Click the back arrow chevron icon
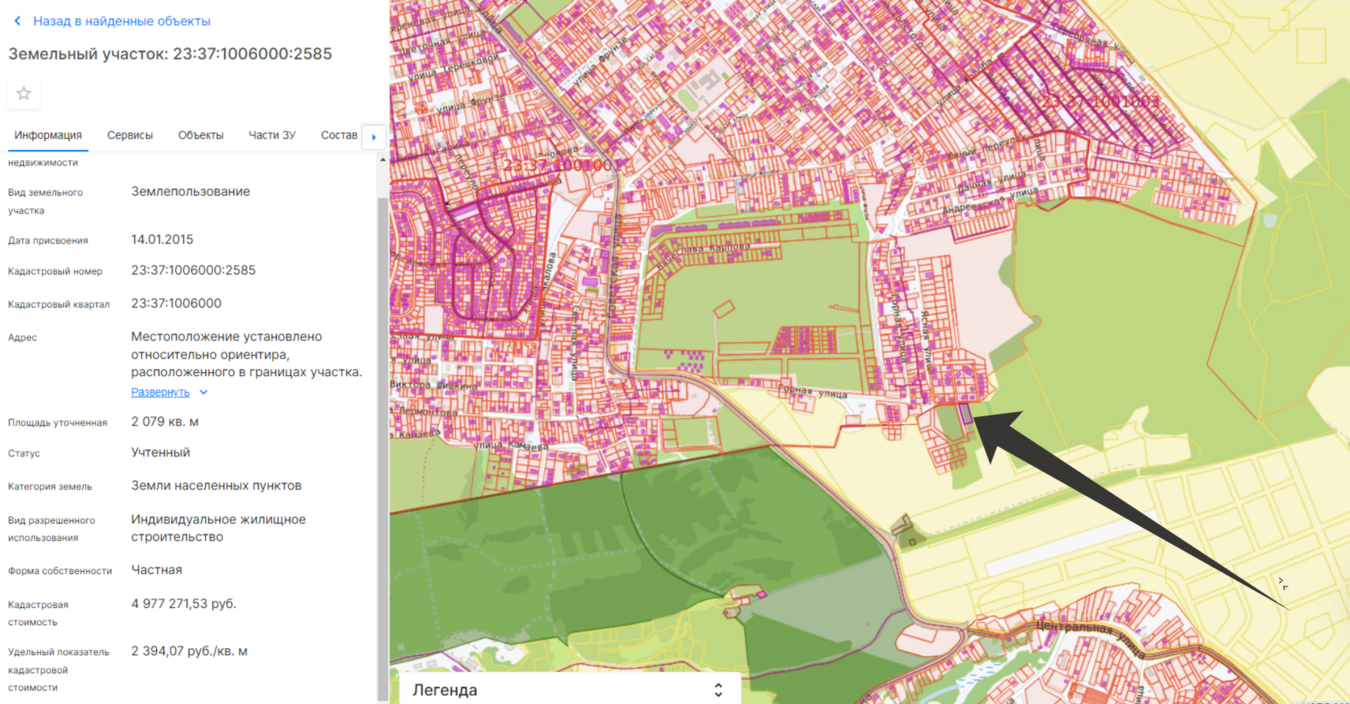 [17, 21]
